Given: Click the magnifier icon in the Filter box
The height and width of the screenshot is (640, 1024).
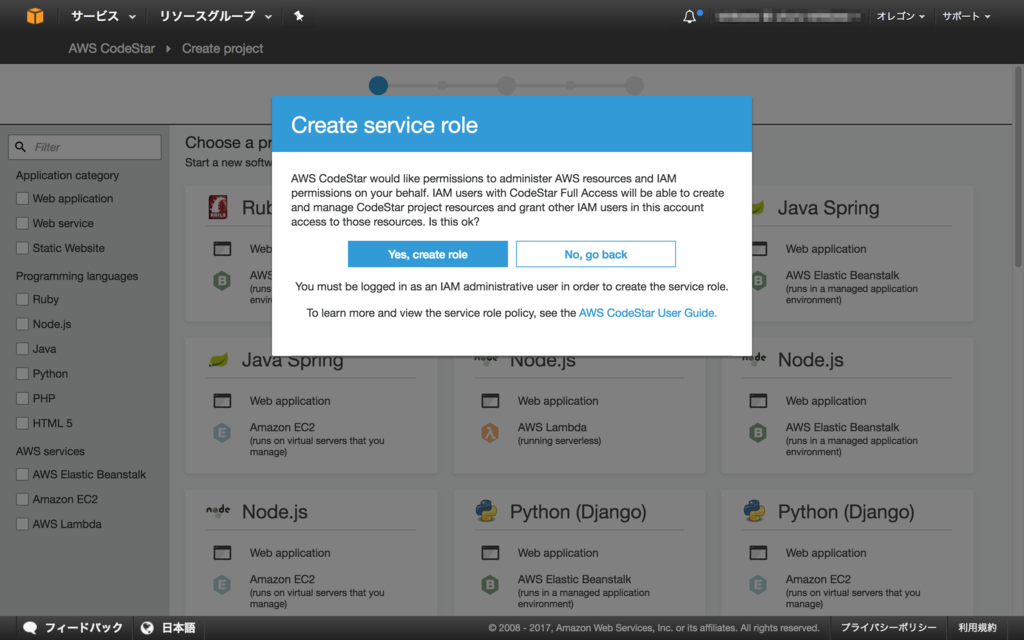Looking at the screenshot, I should pyautogui.click(x=21, y=147).
